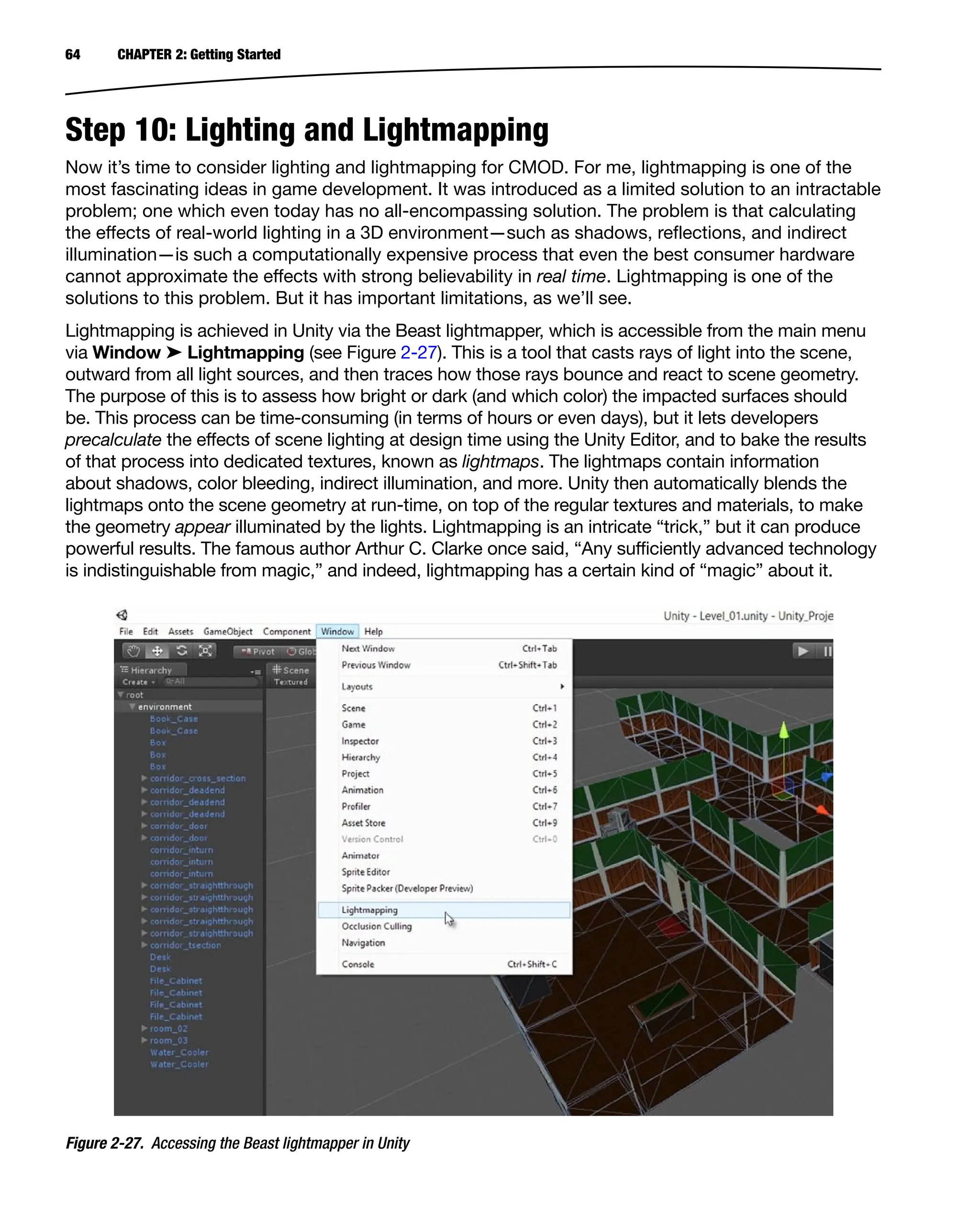Select room_03 object in Hierarchy

[x=168, y=1040]
